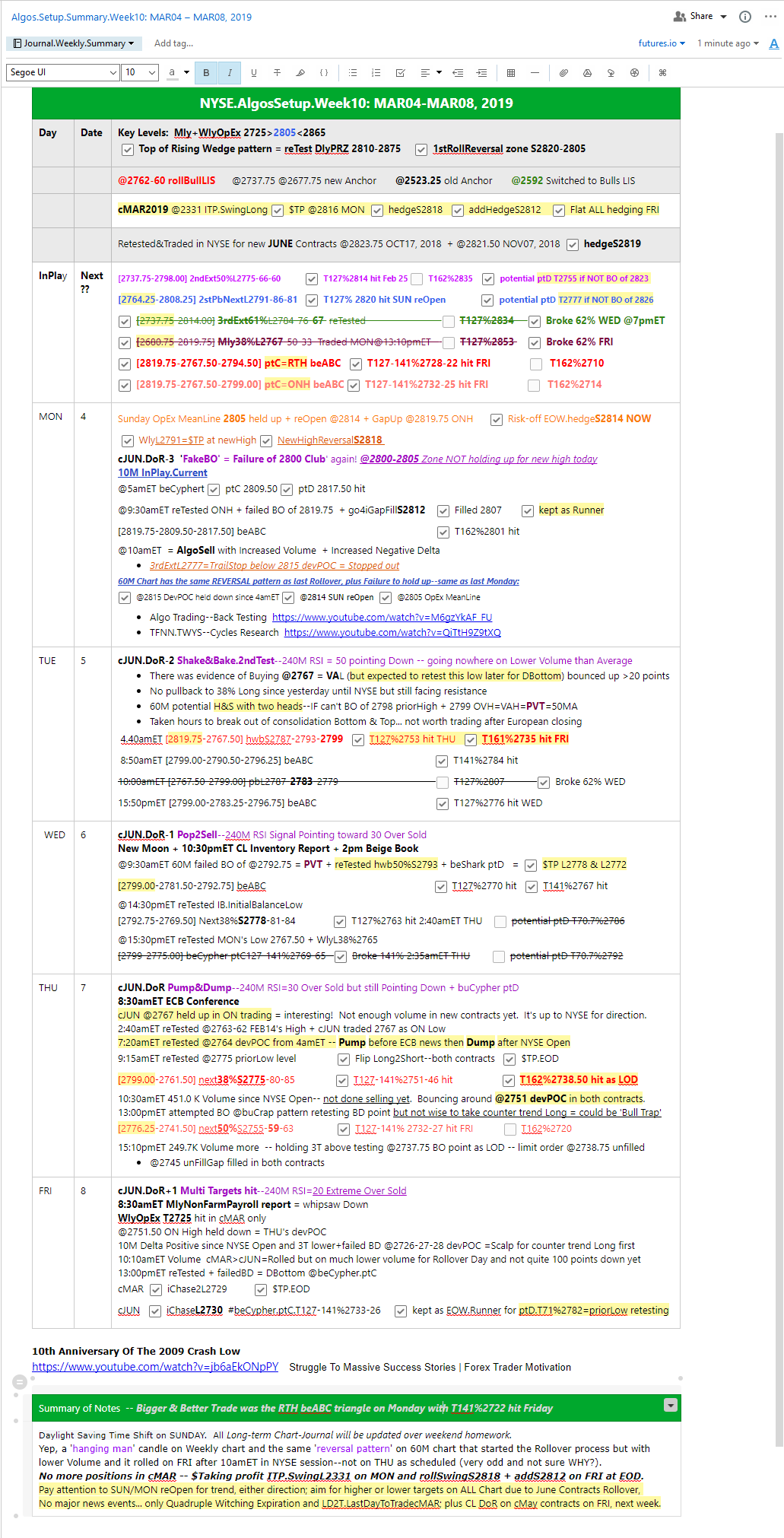Insert a table
This screenshot has width=784, height=1538.
point(511,73)
